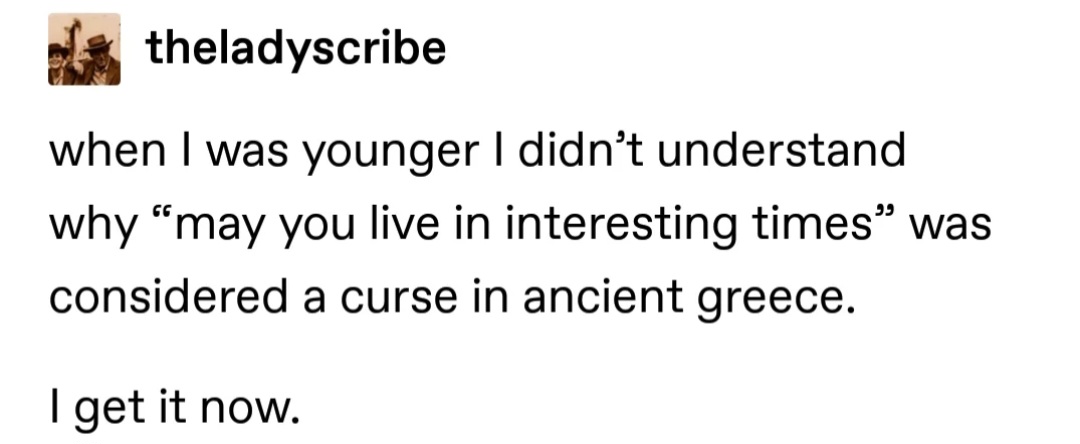Visit the theladyscribe blog username link
The image size is (1080, 444).
(x=296, y=50)
